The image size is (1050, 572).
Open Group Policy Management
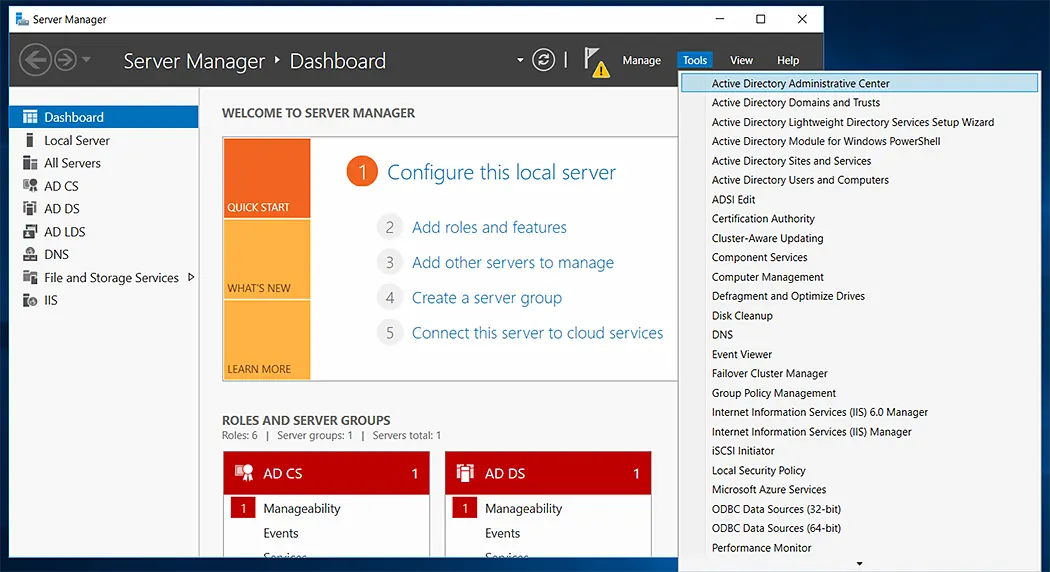click(x=859, y=393)
